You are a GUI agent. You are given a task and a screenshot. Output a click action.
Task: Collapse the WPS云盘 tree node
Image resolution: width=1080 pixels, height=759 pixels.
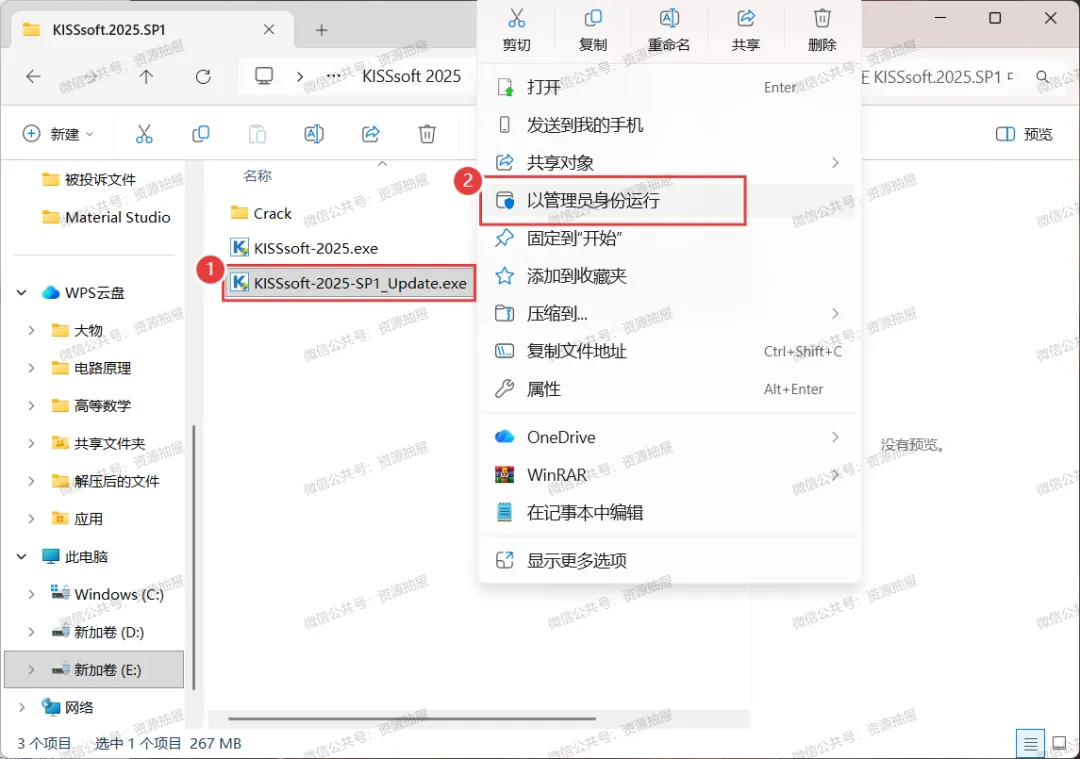click(x=22, y=293)
